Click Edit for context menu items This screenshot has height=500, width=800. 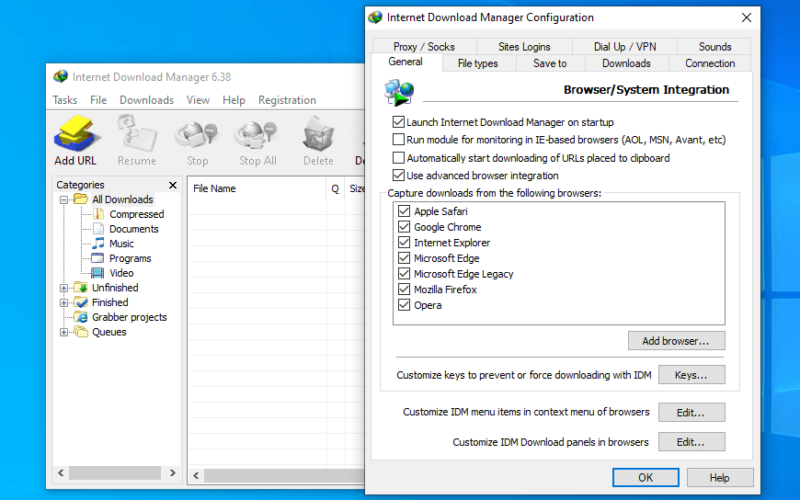click(691, 412)
